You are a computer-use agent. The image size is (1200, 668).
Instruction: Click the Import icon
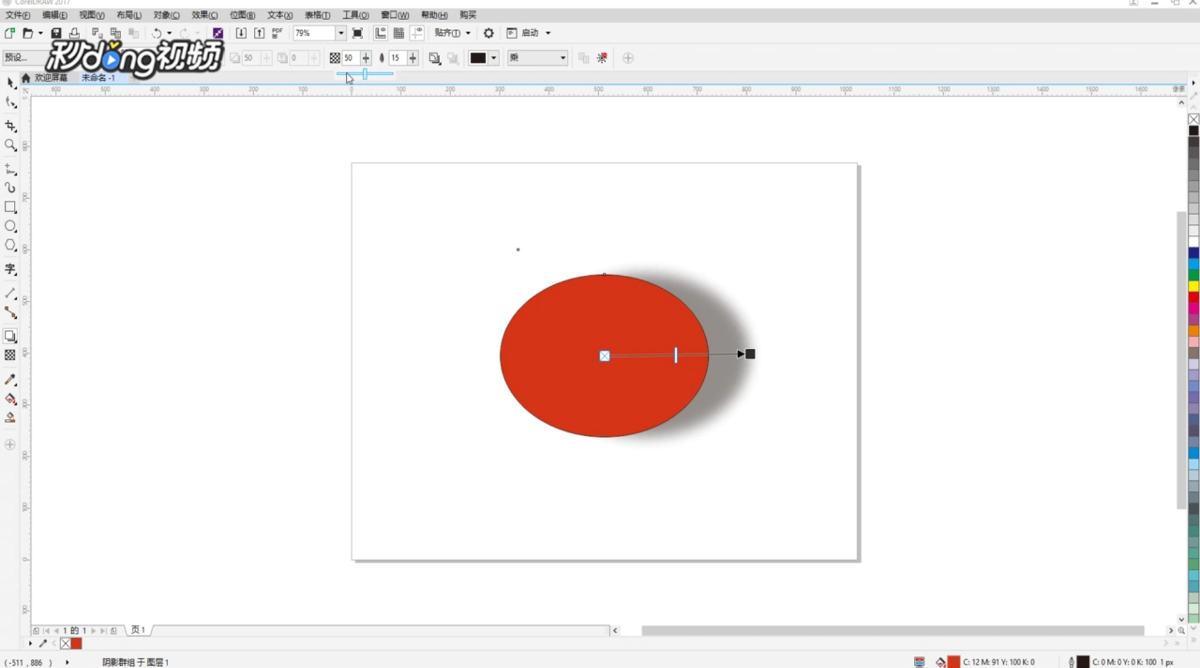[x=241, y=33]
